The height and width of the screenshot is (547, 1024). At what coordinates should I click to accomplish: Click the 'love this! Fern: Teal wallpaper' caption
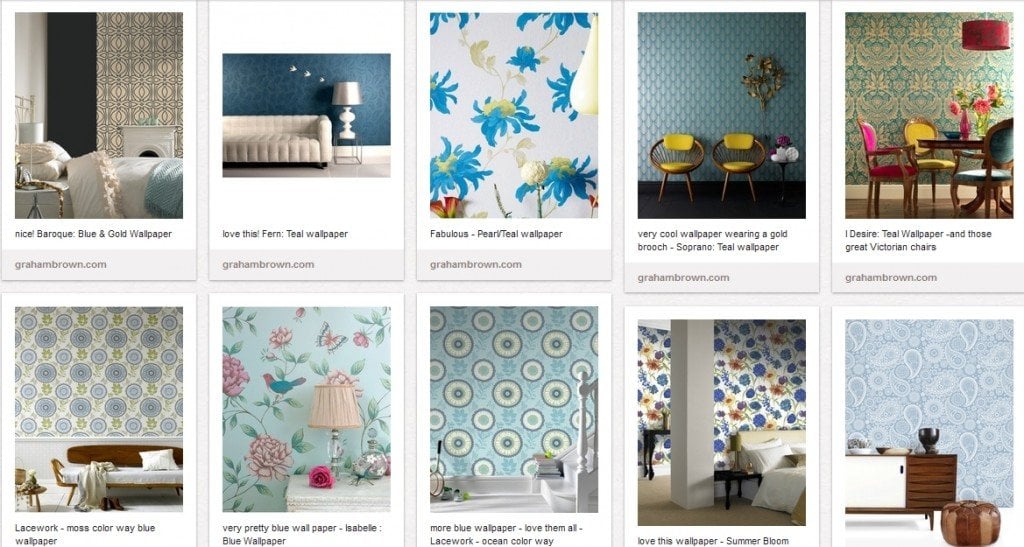(285, 234)
